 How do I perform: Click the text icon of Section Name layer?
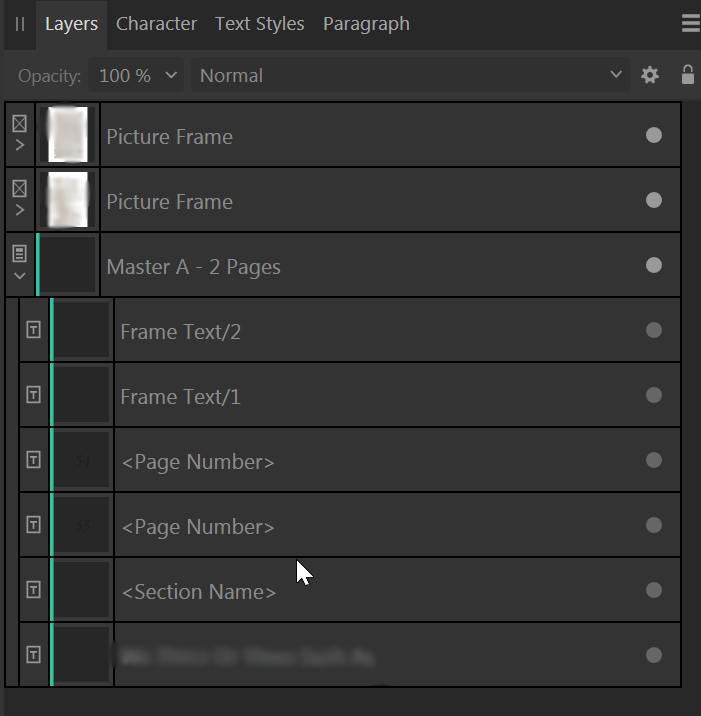[x=33, y=590]
